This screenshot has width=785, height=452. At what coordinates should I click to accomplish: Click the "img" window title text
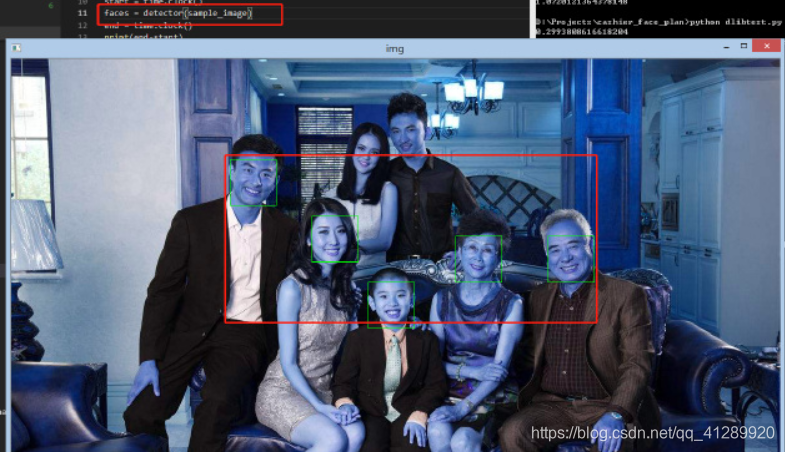point(395,49)
